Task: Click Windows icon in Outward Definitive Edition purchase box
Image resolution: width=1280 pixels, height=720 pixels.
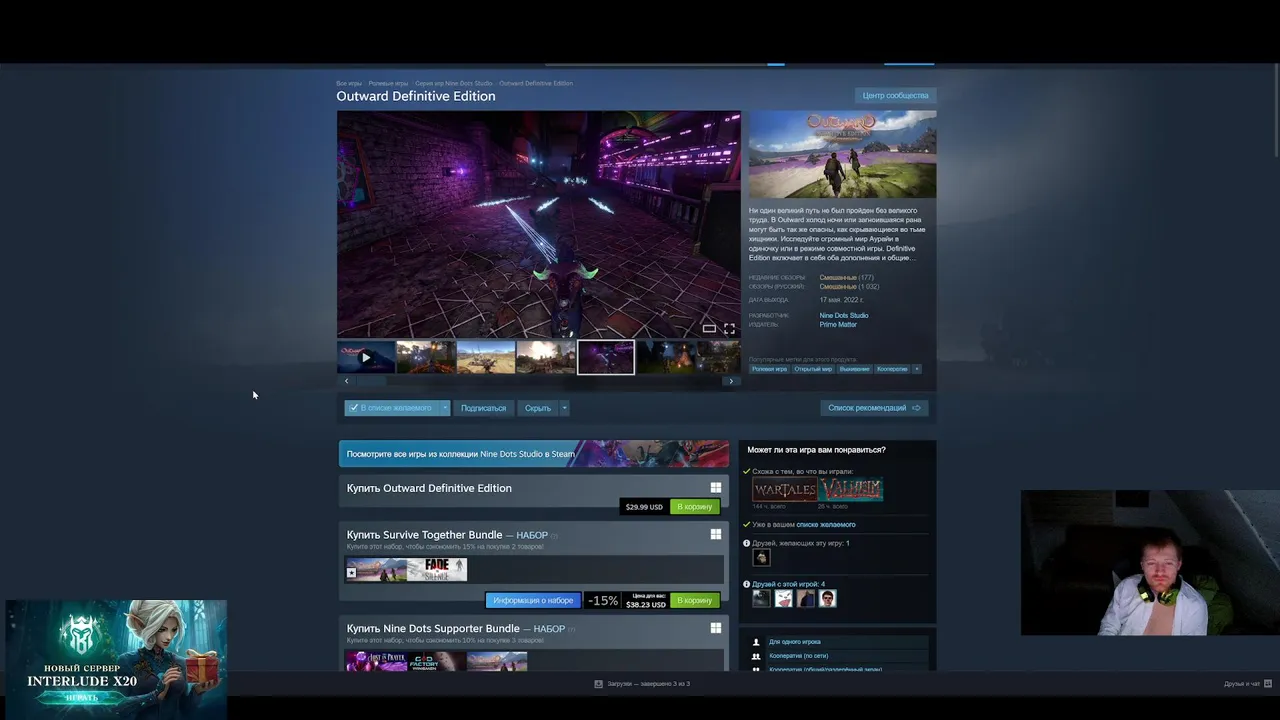Action: pyautogui.click(x=715, y=488)
